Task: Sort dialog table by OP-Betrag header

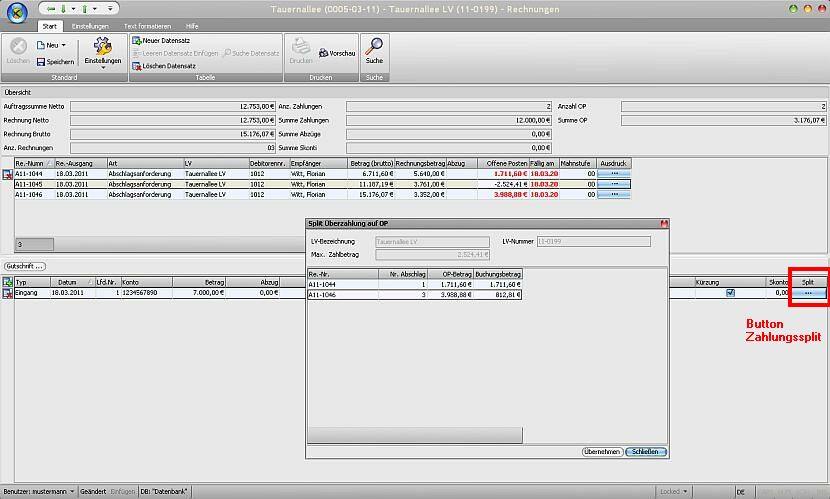Action: 450,274
